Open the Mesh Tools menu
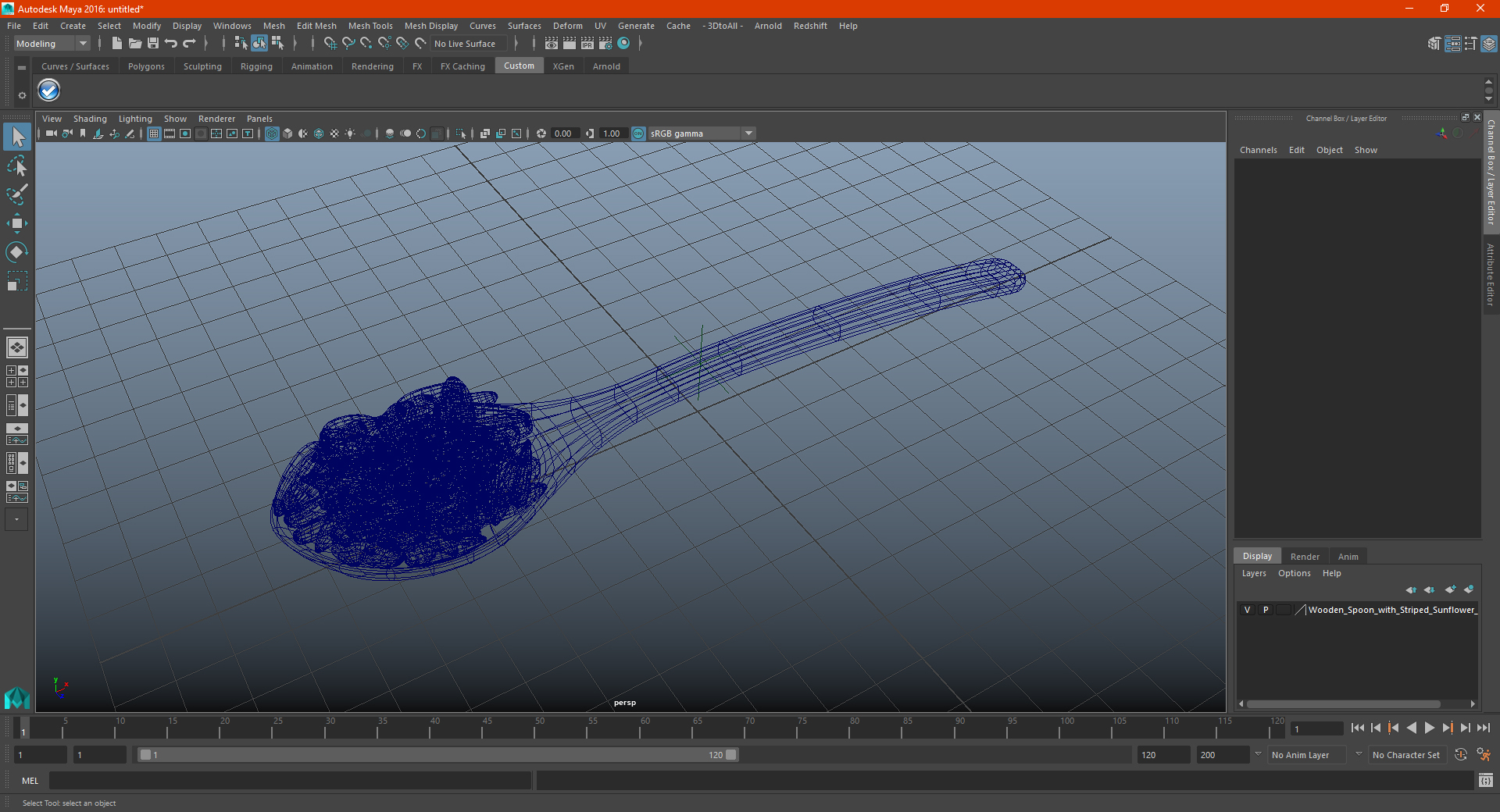Image resolution: width=1500 pixels, height=812 pixels. tap(370, 26)
